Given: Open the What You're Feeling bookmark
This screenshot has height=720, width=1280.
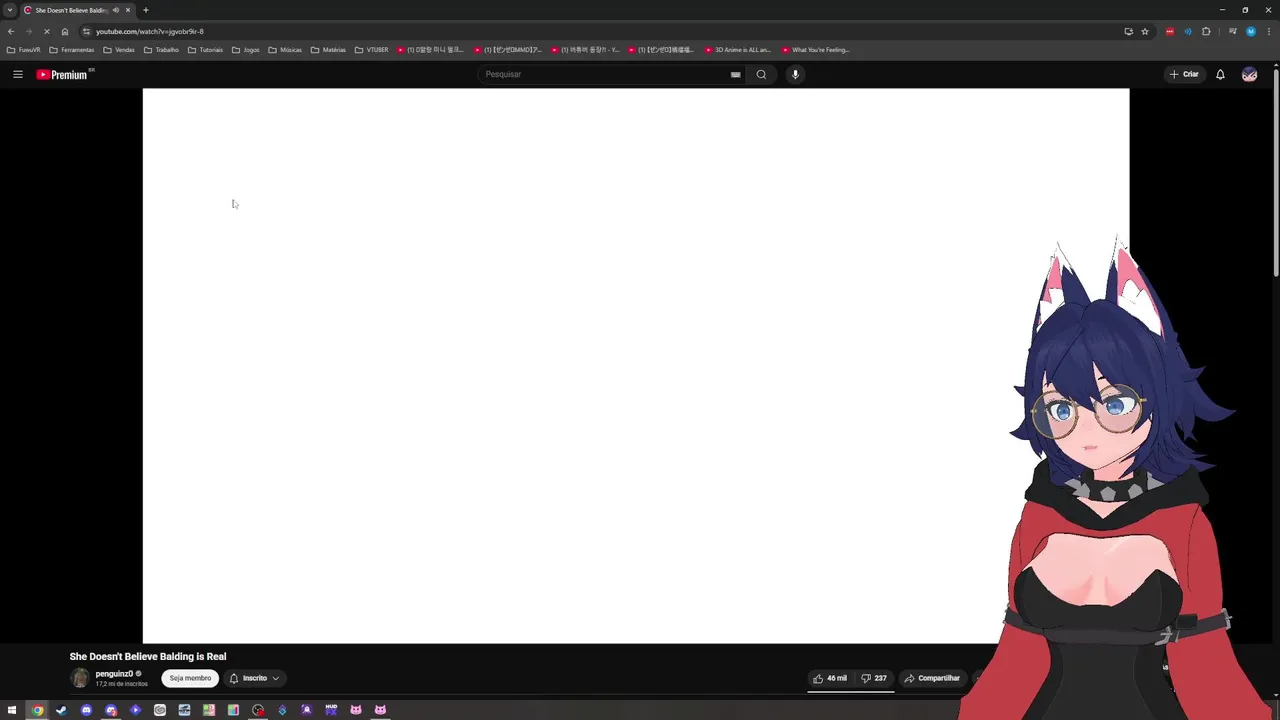Looking at the screenshot, I should click(816, 49).
